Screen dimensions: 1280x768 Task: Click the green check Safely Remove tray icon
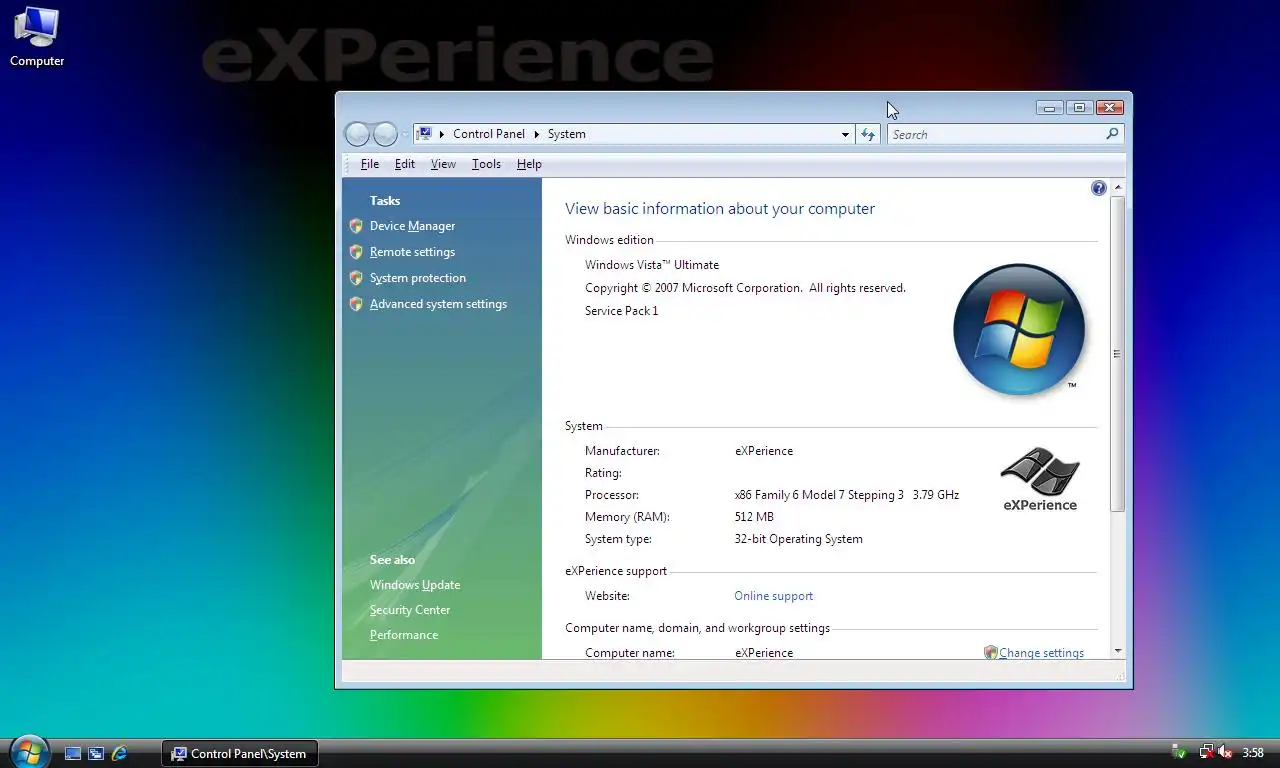click(1179, 753)
